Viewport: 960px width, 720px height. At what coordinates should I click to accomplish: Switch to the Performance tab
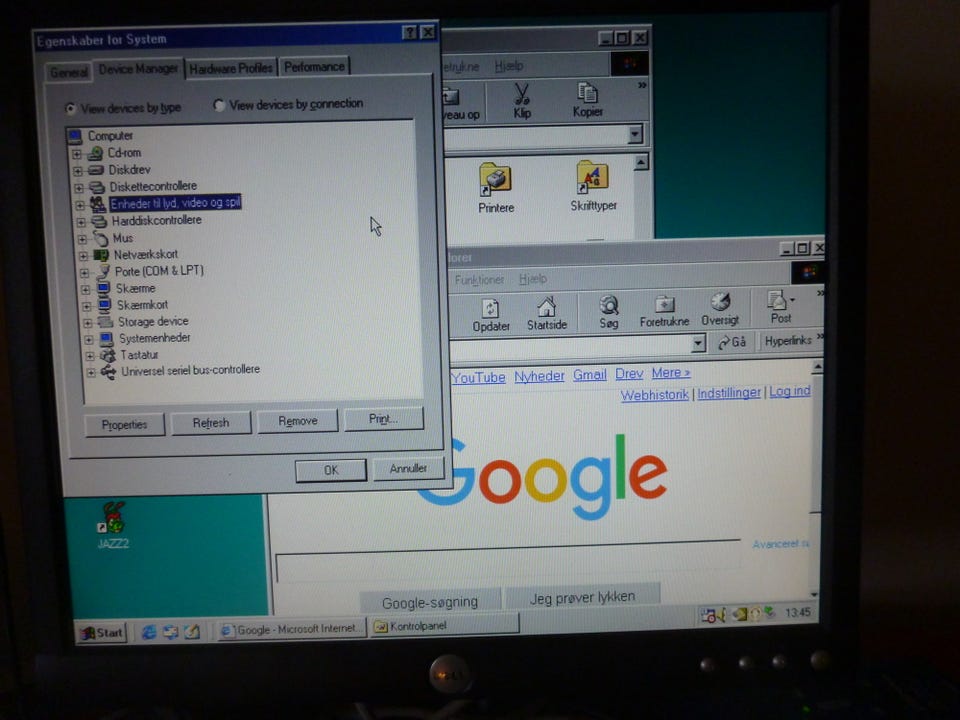[x=314, y=66]
